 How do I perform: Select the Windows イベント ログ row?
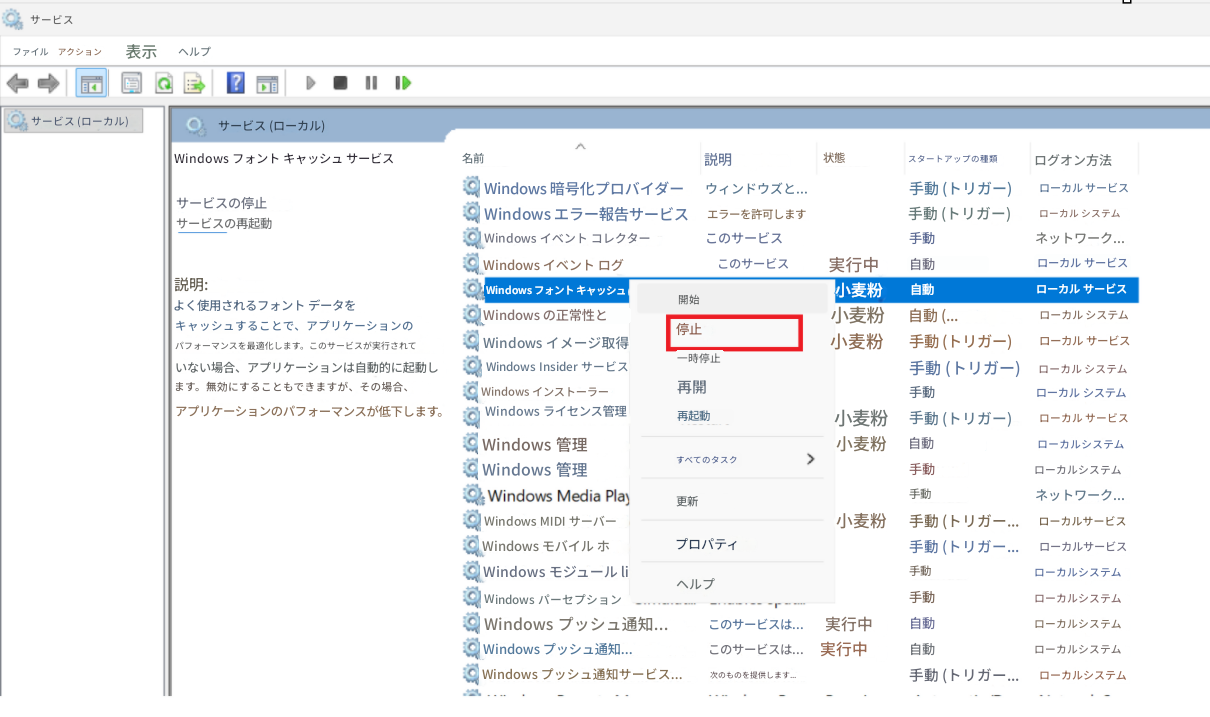coord(800,264)
